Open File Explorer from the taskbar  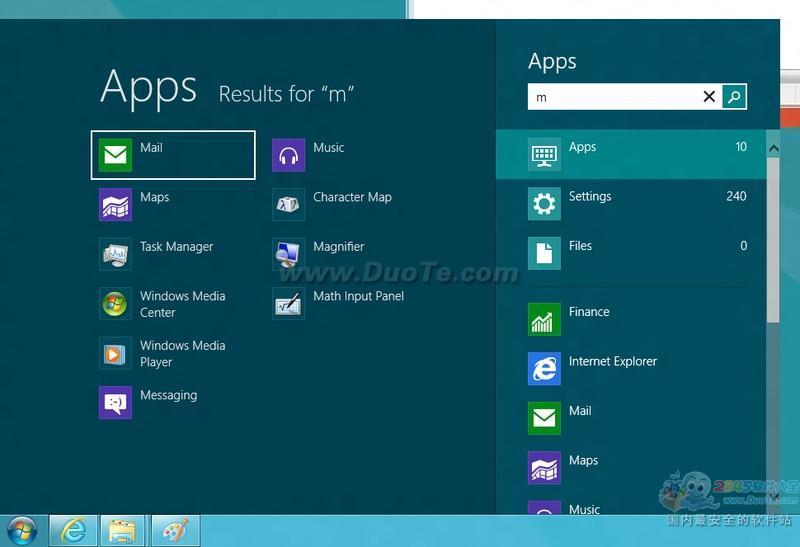click(x=122, y=531)
